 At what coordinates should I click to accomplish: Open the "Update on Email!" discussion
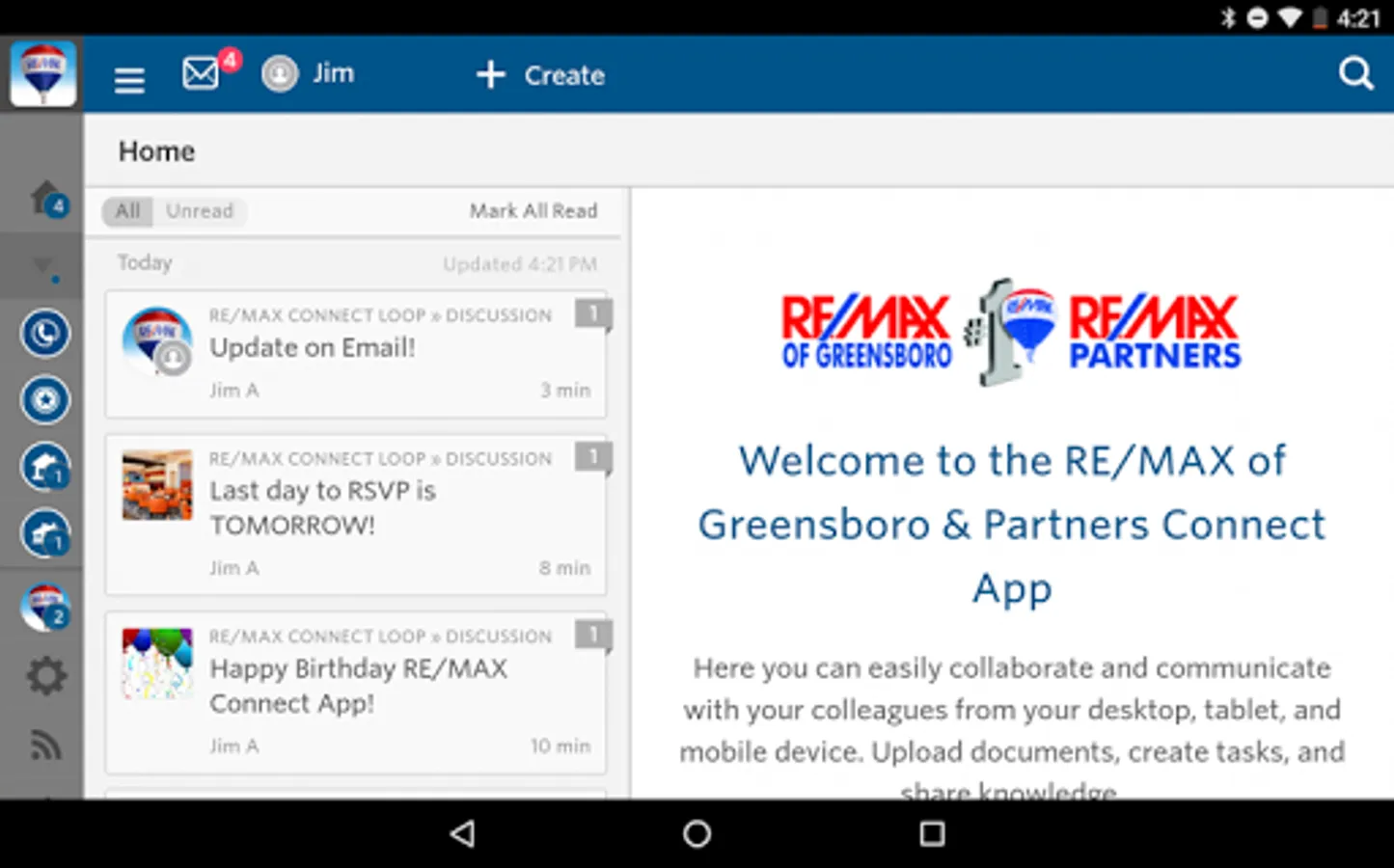click(356, 354)
